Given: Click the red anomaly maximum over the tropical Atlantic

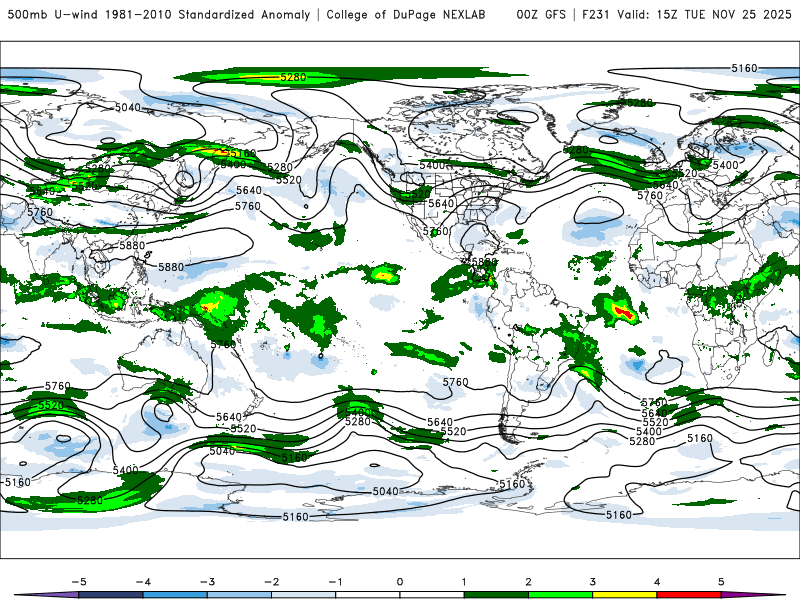Looking at the screenshot, I should (623, 312).
